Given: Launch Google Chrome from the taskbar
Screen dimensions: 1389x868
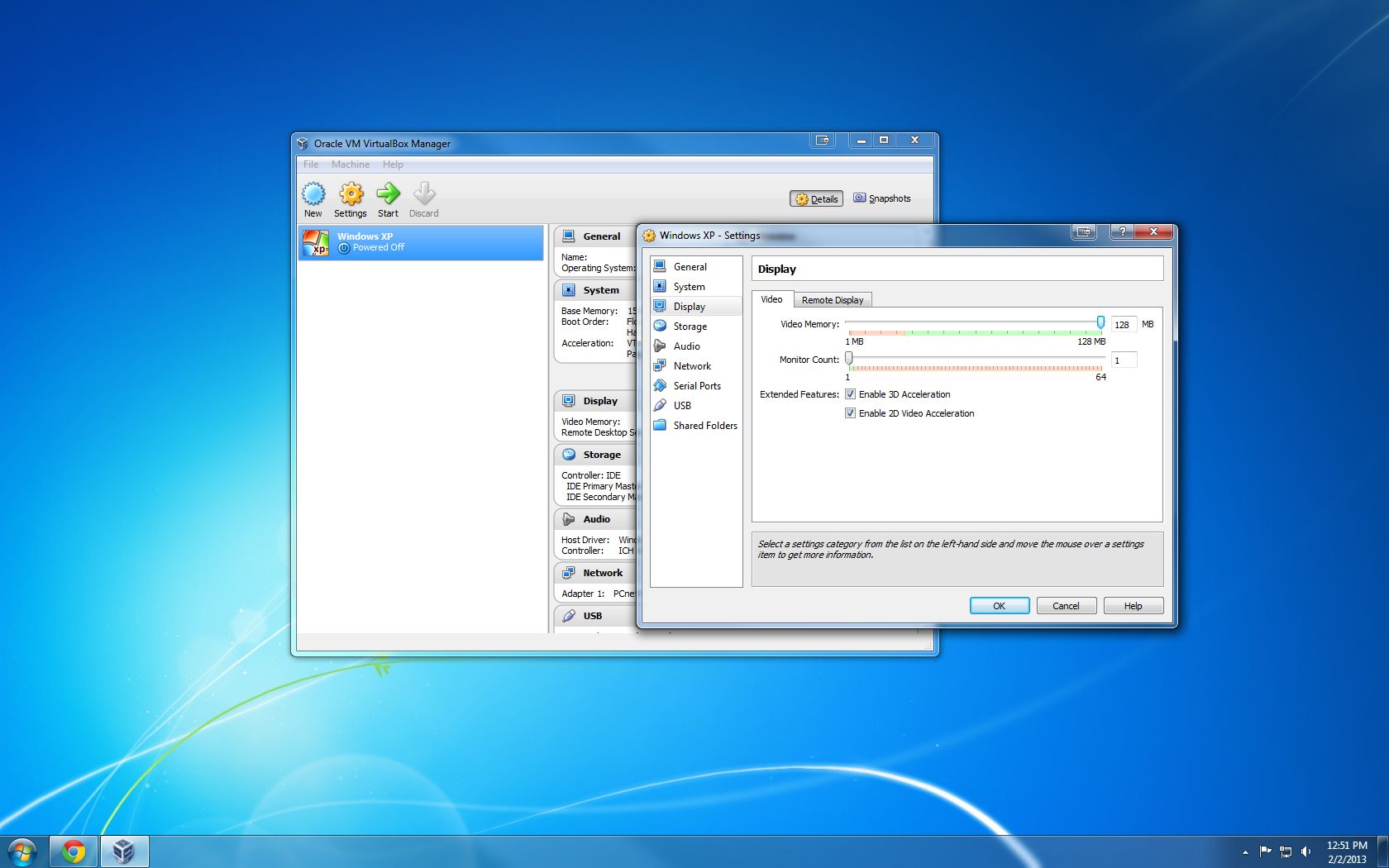Looking at the screenshot, I should [x=73, y=850].
